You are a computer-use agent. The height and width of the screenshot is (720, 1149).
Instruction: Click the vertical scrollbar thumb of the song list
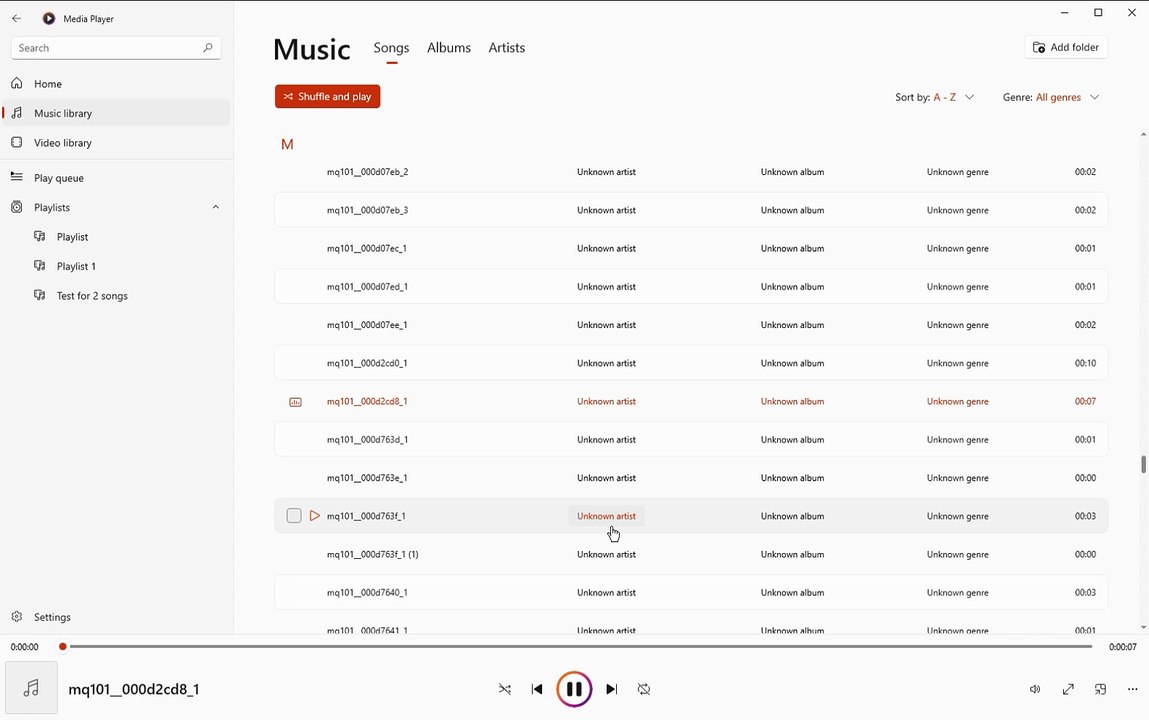pyautogui.click(x=1142, y=464)
